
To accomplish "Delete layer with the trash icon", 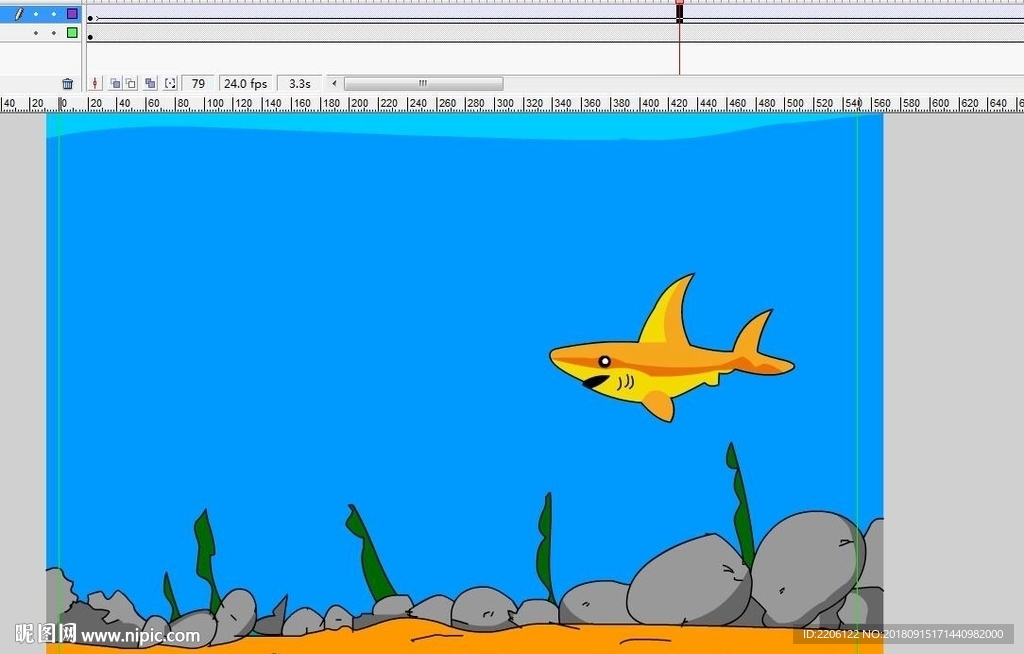I will (x=67, y=84).
